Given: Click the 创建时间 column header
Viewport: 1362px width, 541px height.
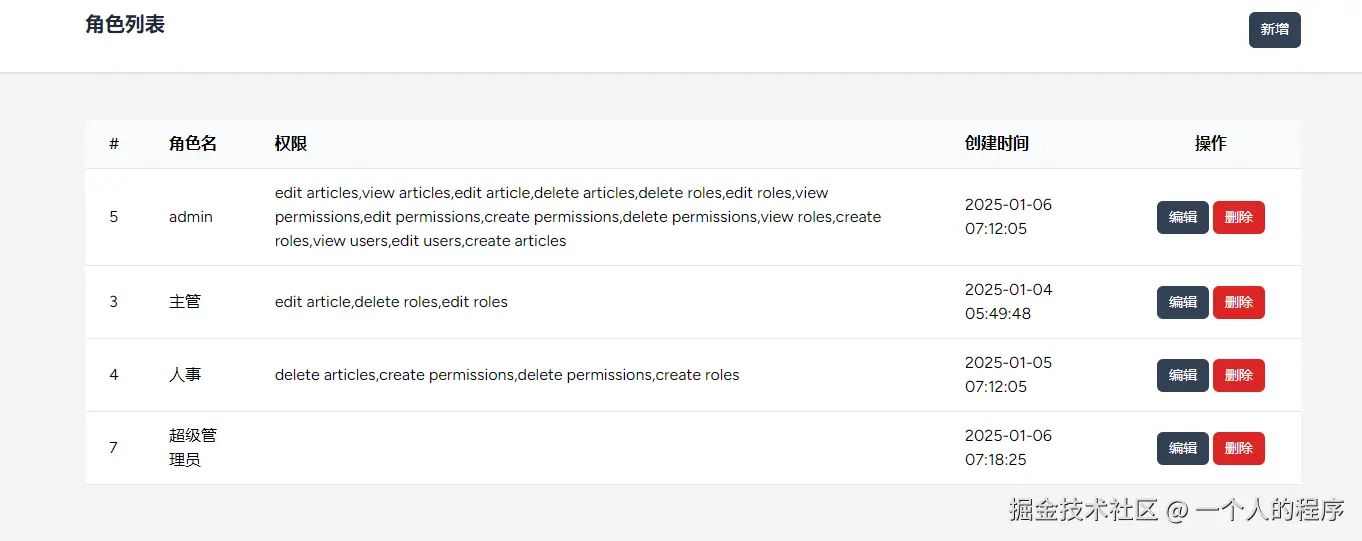Looking at the screenshot, I should point(996,144).
